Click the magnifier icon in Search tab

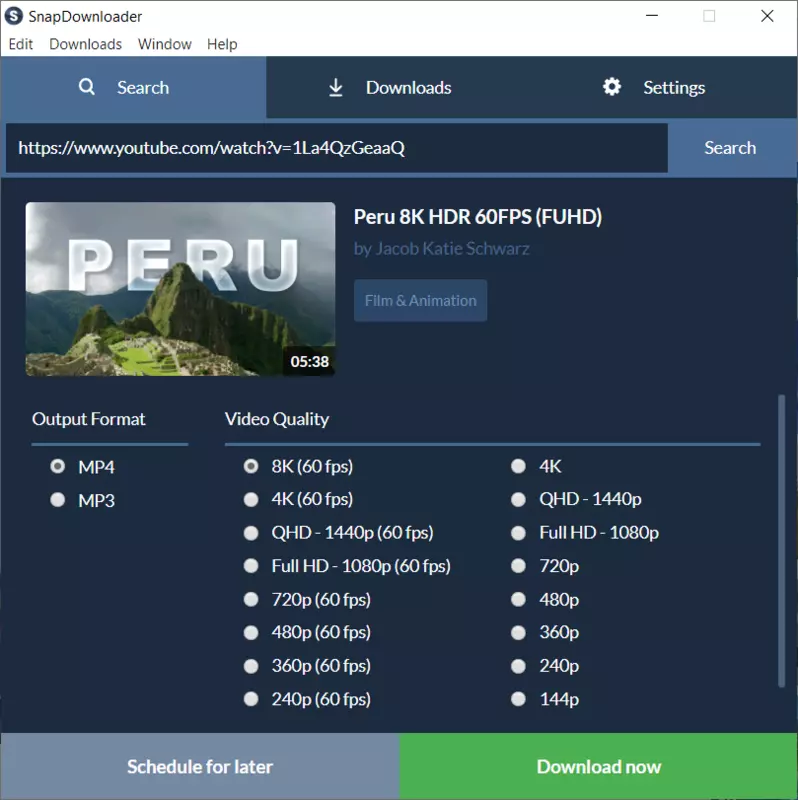pos(87,87)
